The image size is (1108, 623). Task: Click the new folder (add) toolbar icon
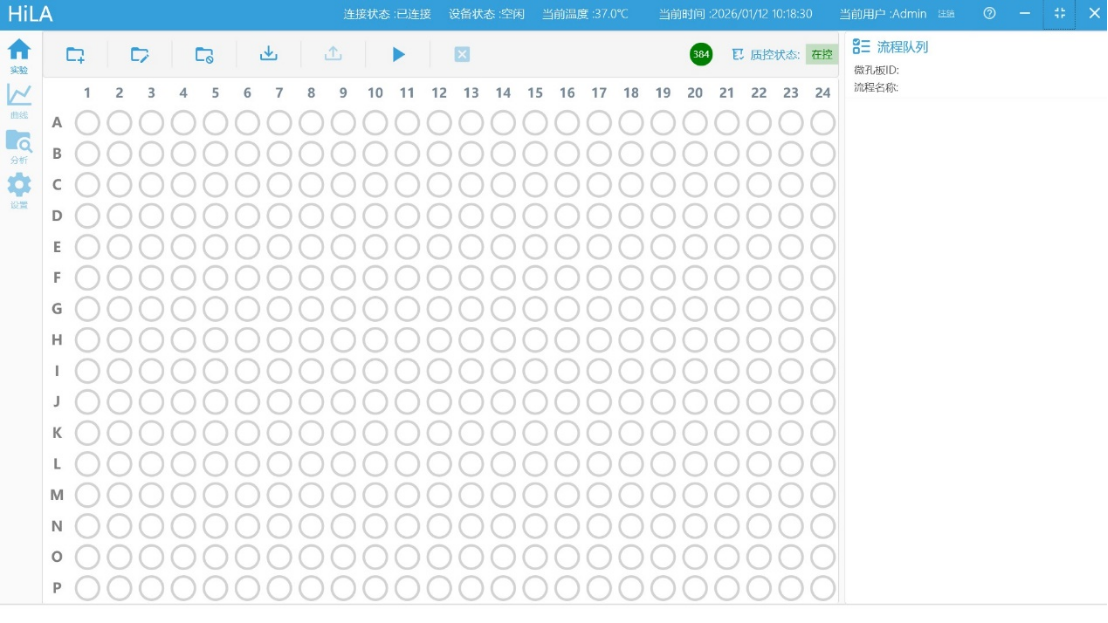coord(75,55)
